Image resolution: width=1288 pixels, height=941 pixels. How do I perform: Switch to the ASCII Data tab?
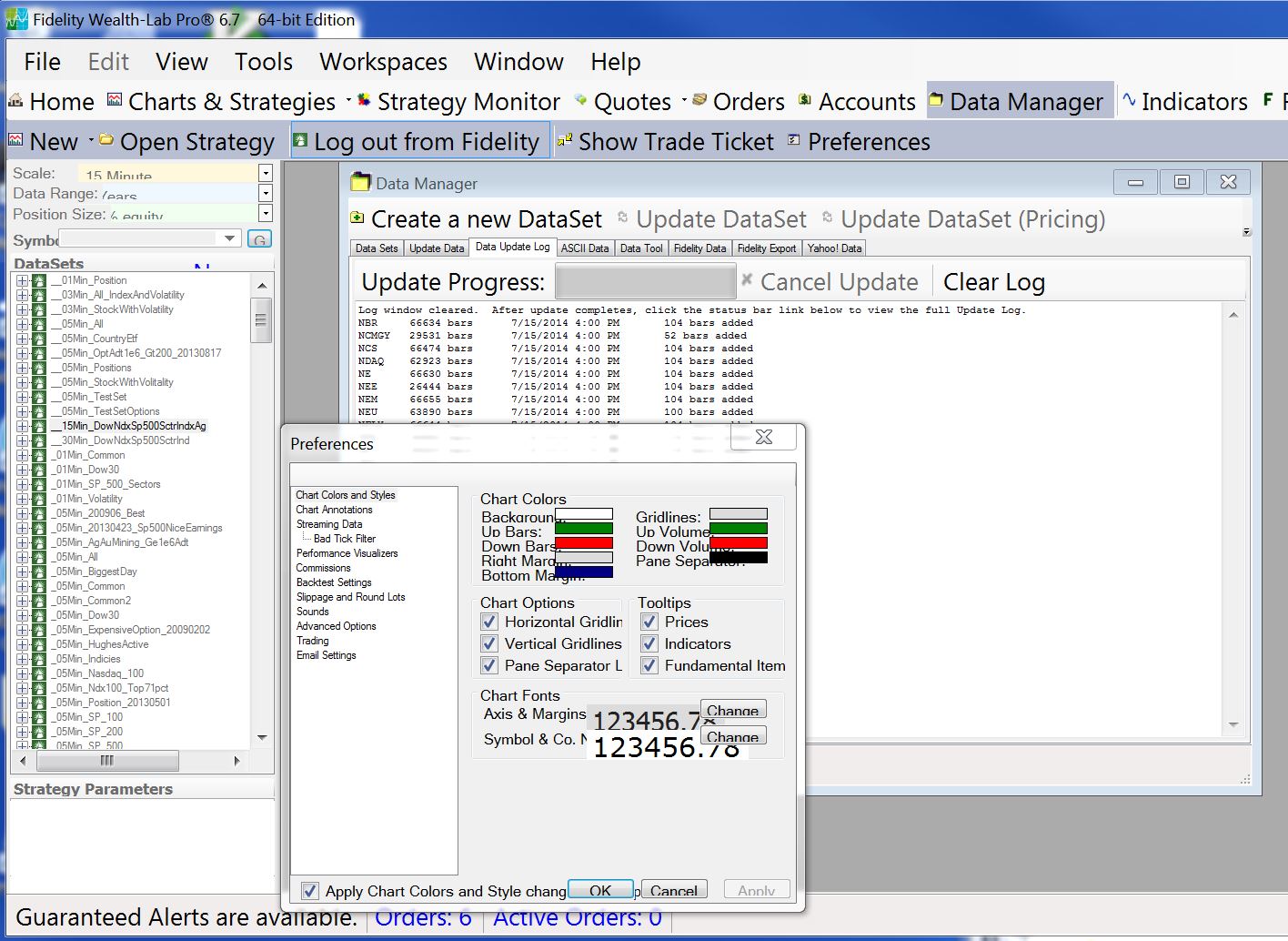585,247
